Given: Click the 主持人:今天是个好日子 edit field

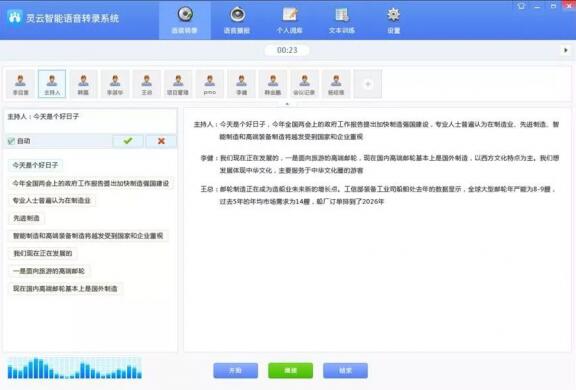Looking at the screenshot, I should [90, 121].
